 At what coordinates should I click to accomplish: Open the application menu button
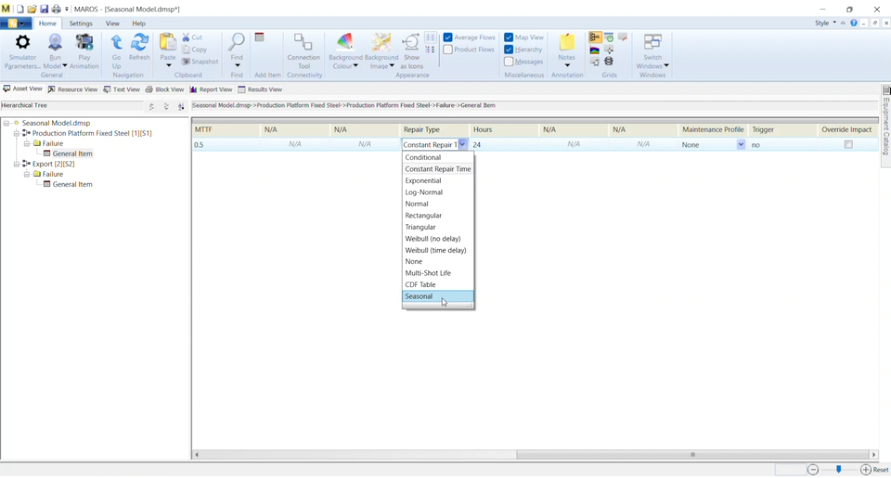coord(15,23)
